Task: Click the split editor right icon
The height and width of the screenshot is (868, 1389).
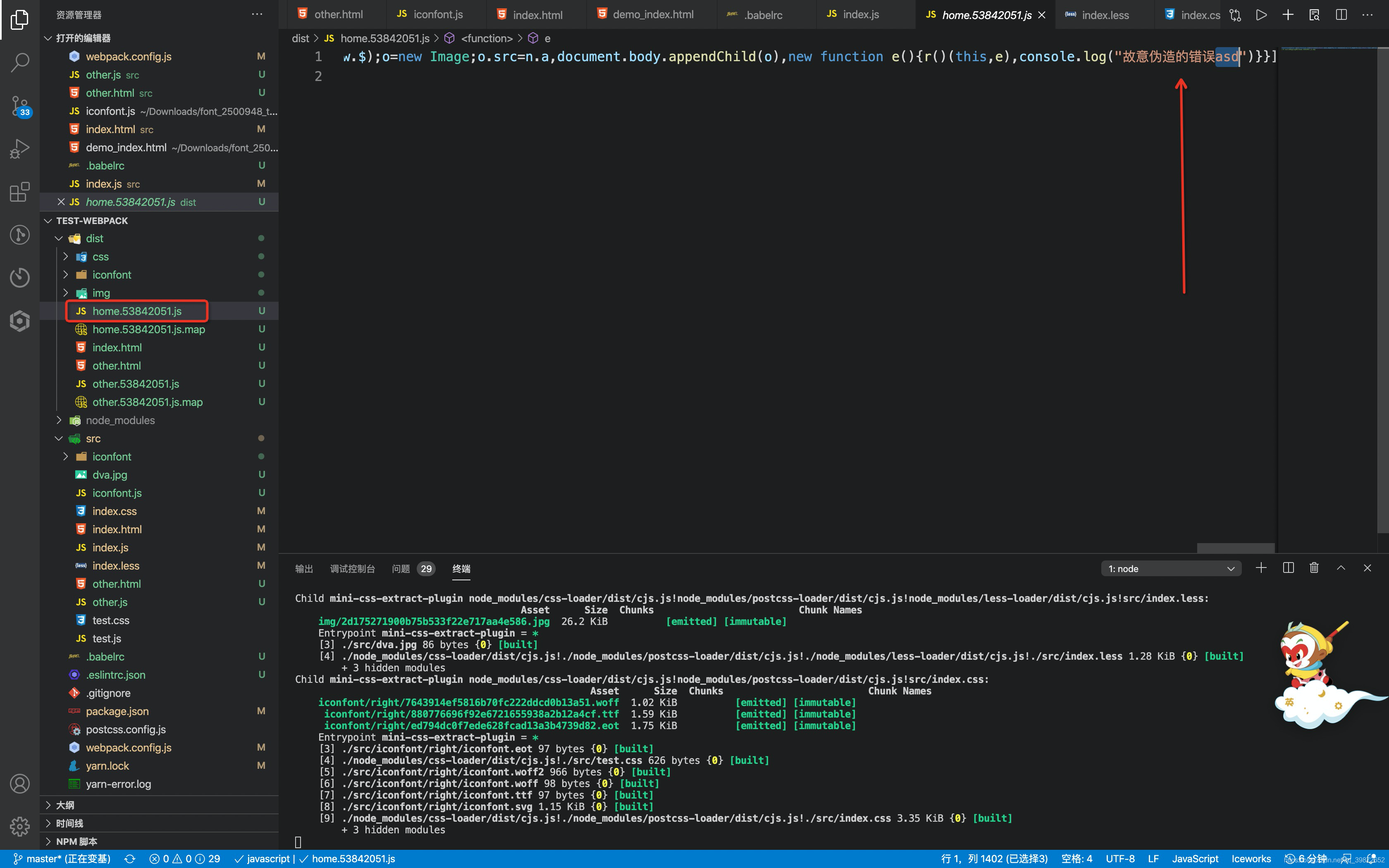Action: tap(1341, 15)
